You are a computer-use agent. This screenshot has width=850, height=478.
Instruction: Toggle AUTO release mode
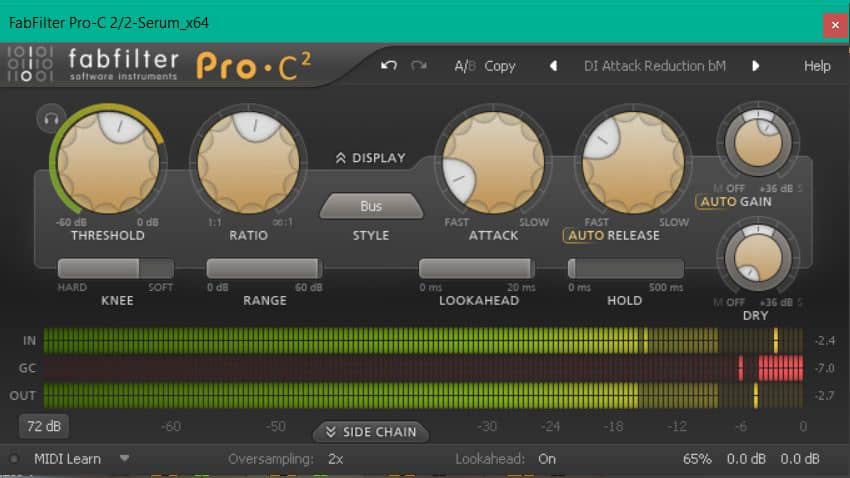(x=584, y=236)
